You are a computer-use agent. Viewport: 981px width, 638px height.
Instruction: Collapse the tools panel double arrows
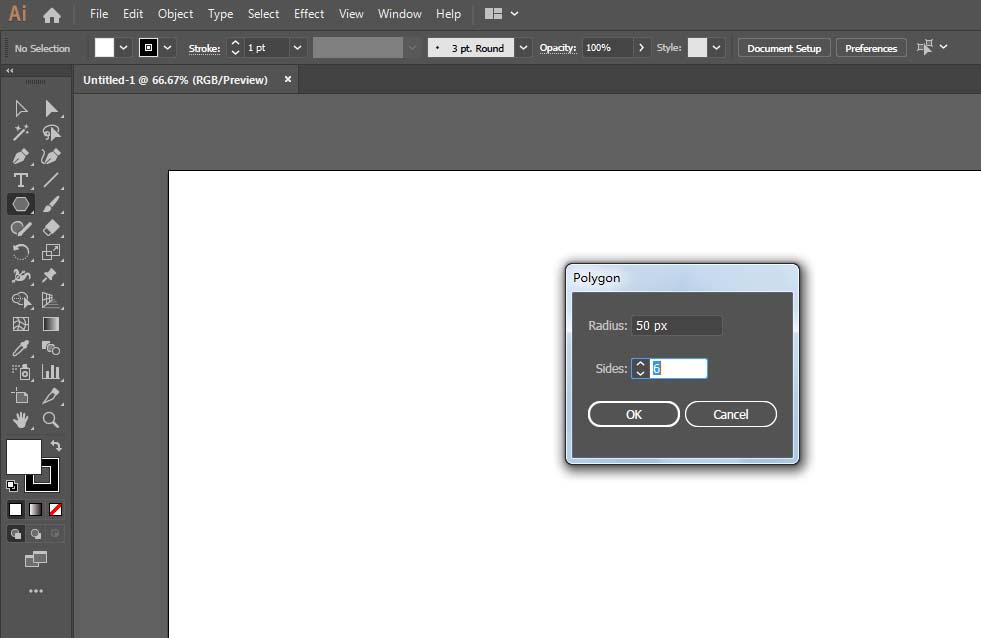(9, 71)
